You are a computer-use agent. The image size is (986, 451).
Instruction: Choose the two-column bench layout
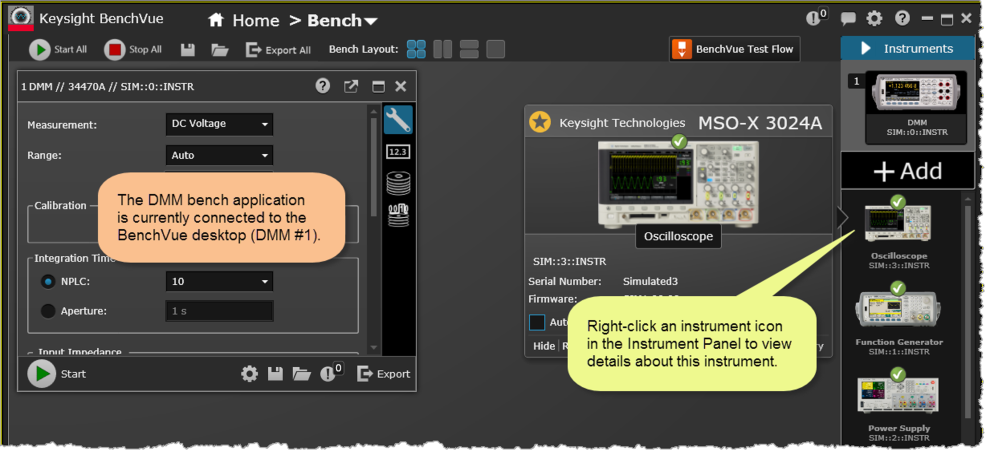tap(443, 50)
